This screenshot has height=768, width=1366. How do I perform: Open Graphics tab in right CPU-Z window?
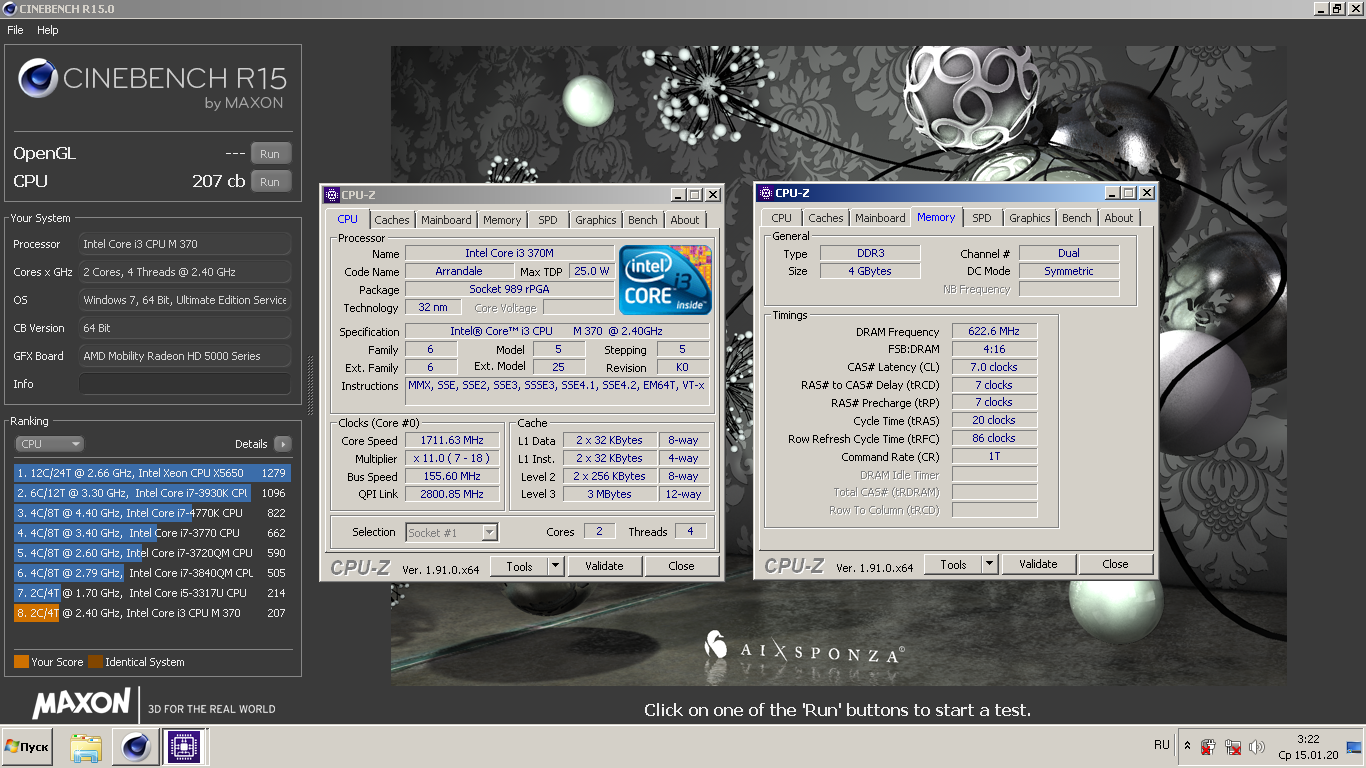coord(1030,218)
